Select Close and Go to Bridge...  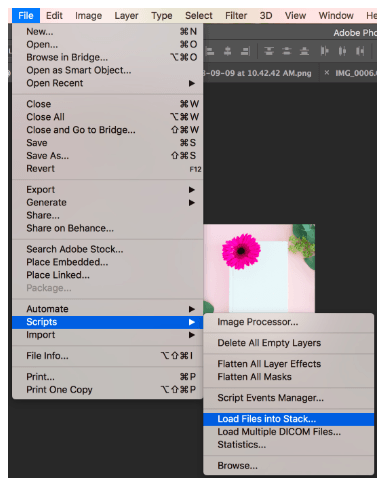click(108, 130)
